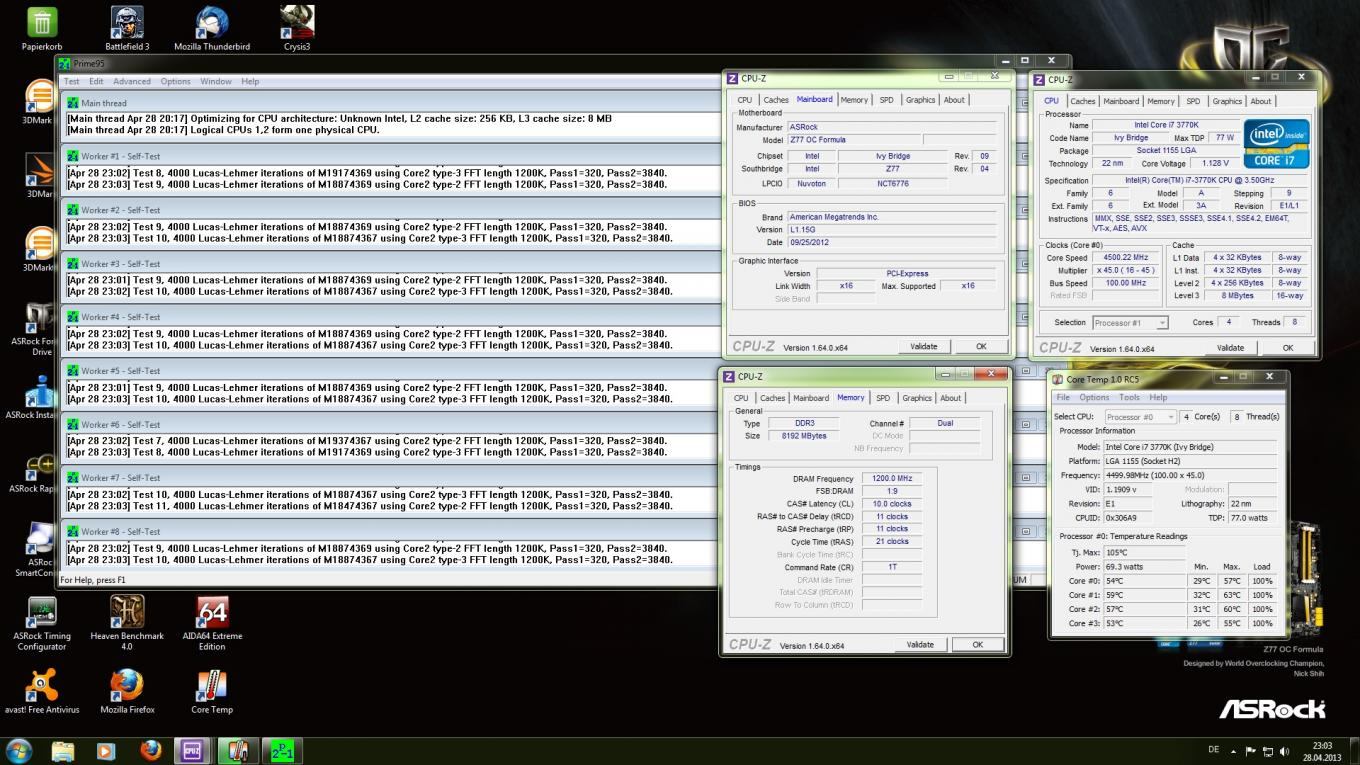Open the Select CPU dropdown in Core Temp
Screen dimensions: 1360x765
point(1138,417)
